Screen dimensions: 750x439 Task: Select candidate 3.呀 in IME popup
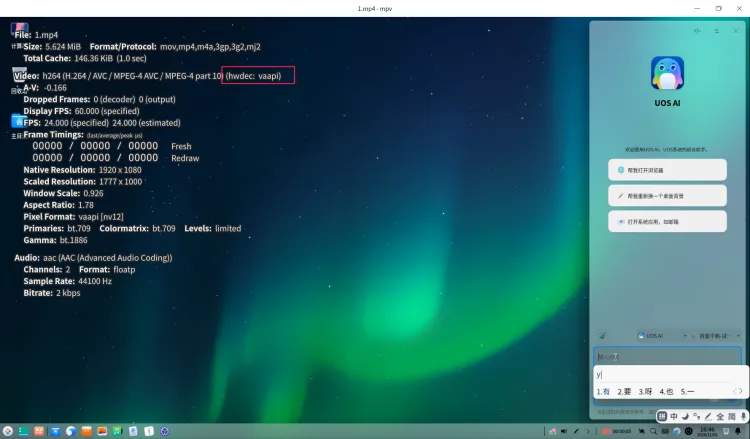click(645, 392)
